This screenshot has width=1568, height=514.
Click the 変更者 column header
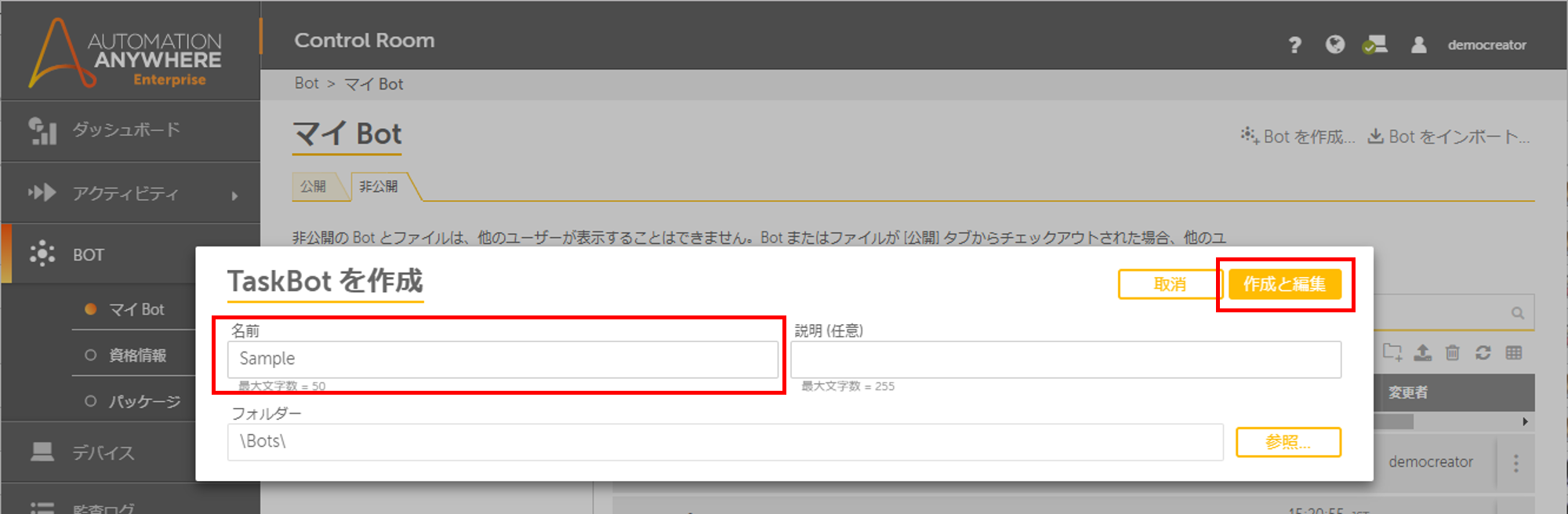[x=1408, y=392]
